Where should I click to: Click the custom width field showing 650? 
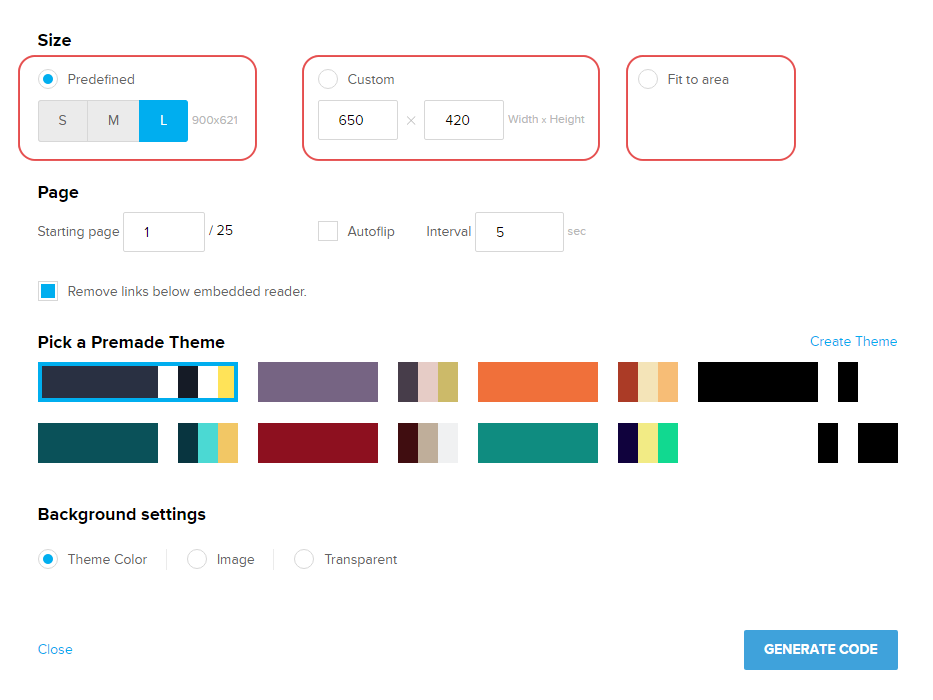pyautogui.click(x=357, y=120)
